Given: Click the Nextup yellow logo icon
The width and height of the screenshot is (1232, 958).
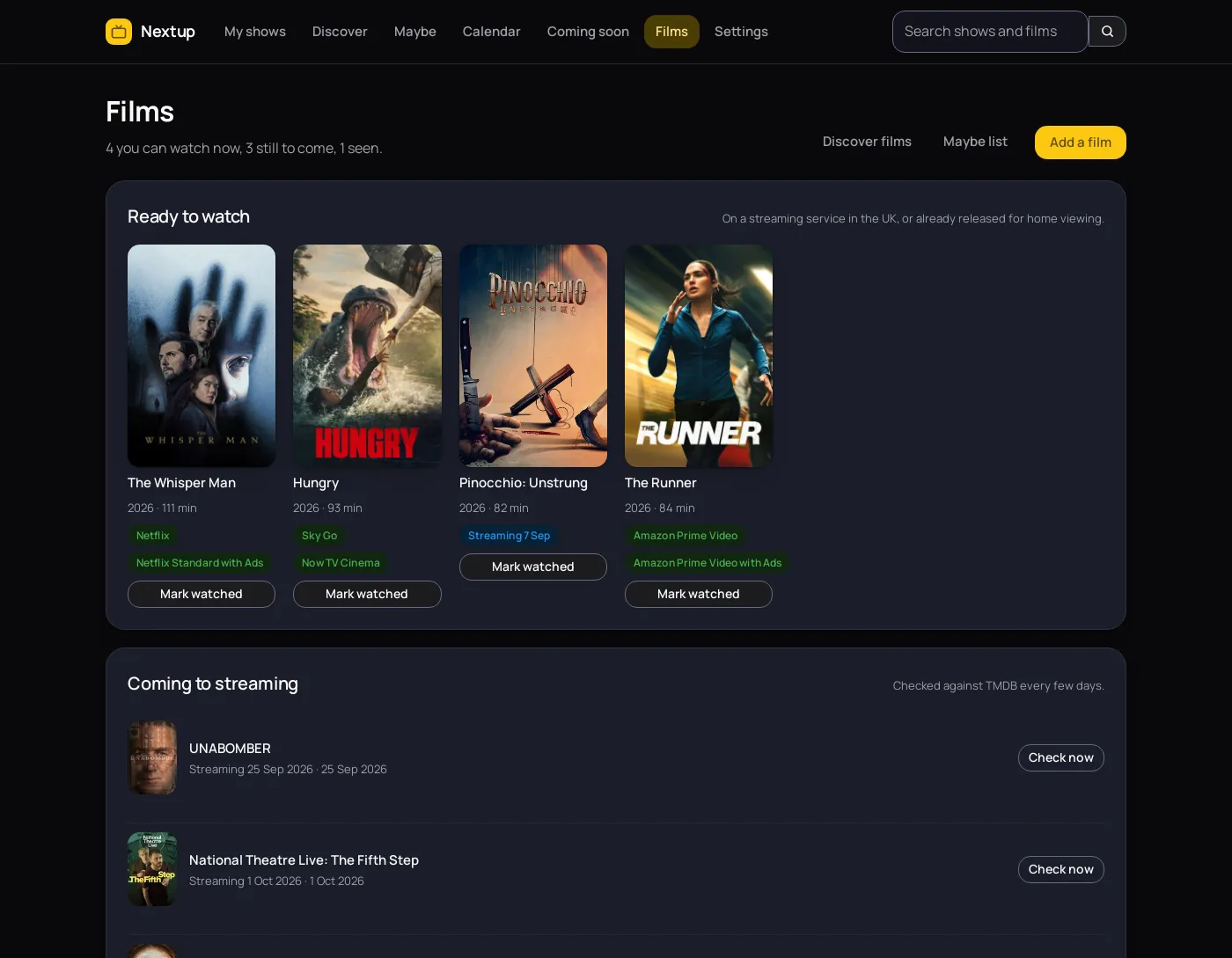Looking at the screenshot, I should (119, 32).
